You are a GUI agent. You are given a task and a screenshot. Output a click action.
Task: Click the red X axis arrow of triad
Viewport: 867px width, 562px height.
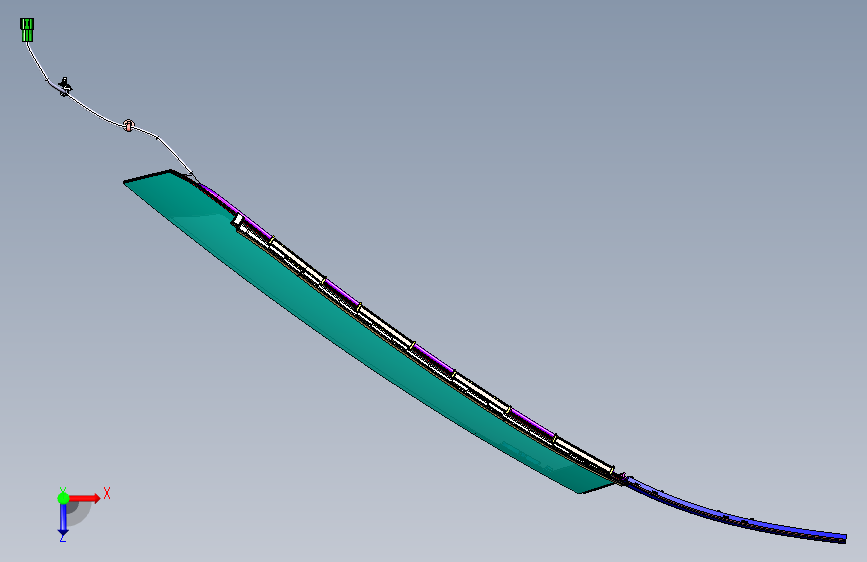pos(83,498)
